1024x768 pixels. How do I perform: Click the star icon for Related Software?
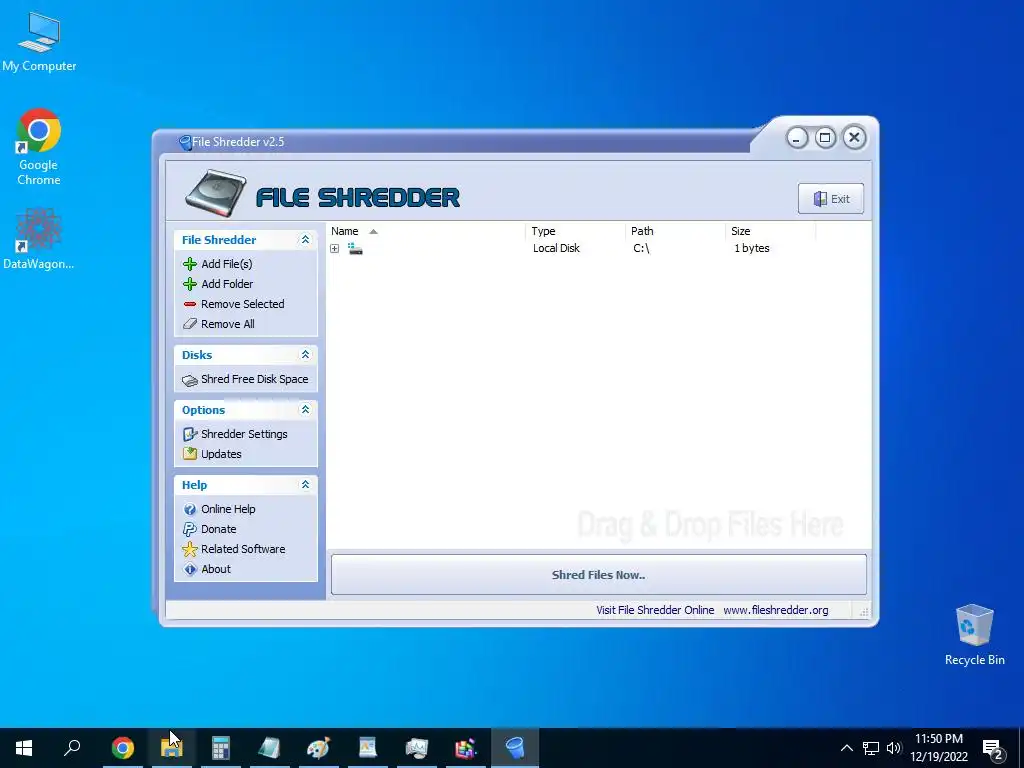[x=190, y=549]
